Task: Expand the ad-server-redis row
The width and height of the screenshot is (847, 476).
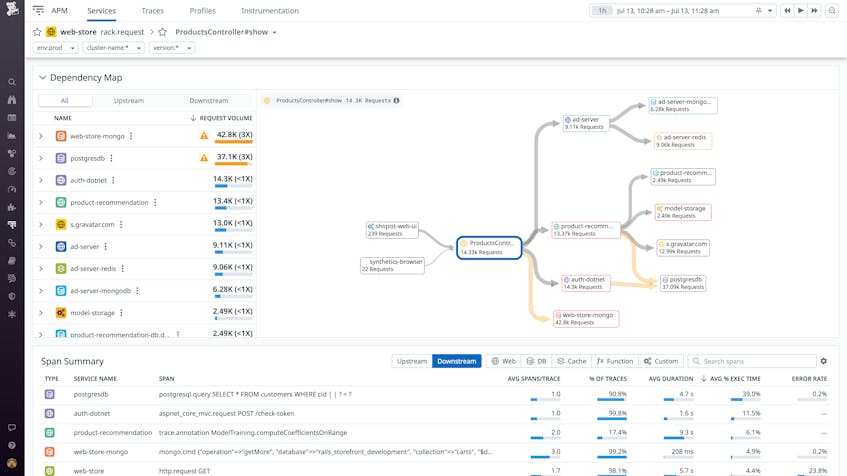Action: 41,269
